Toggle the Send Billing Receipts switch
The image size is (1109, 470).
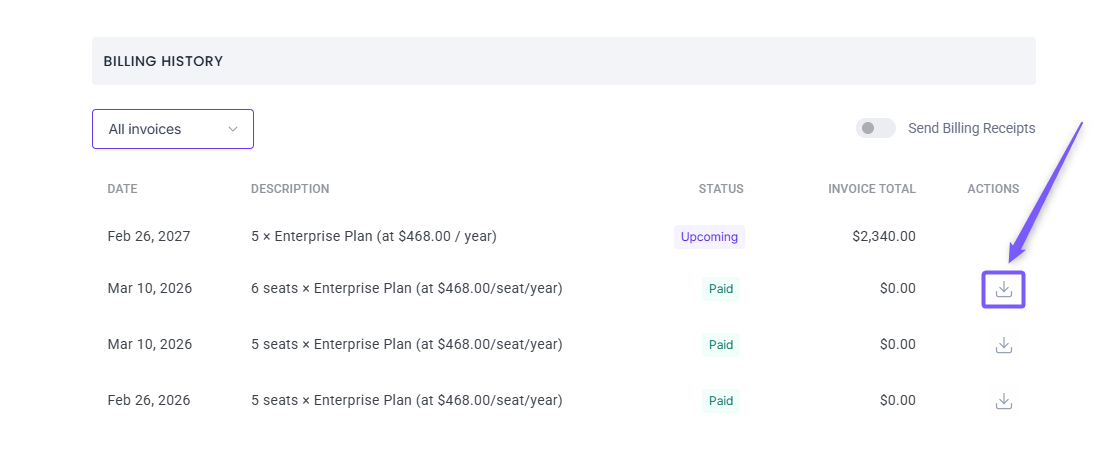pos(876,128)
